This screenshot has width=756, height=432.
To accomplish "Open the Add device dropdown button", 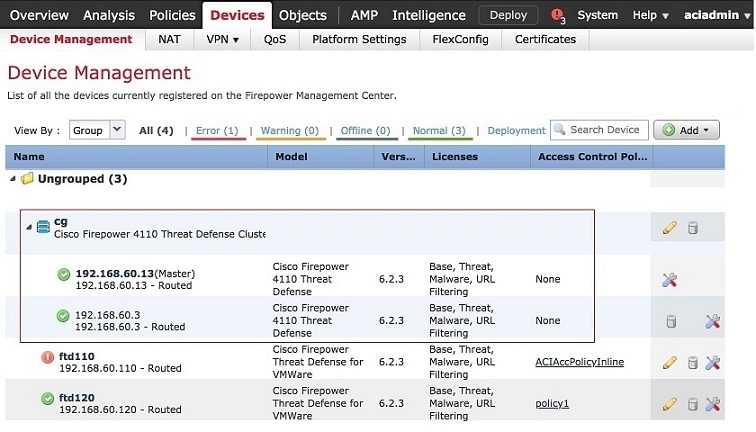I will coord(686,130).
